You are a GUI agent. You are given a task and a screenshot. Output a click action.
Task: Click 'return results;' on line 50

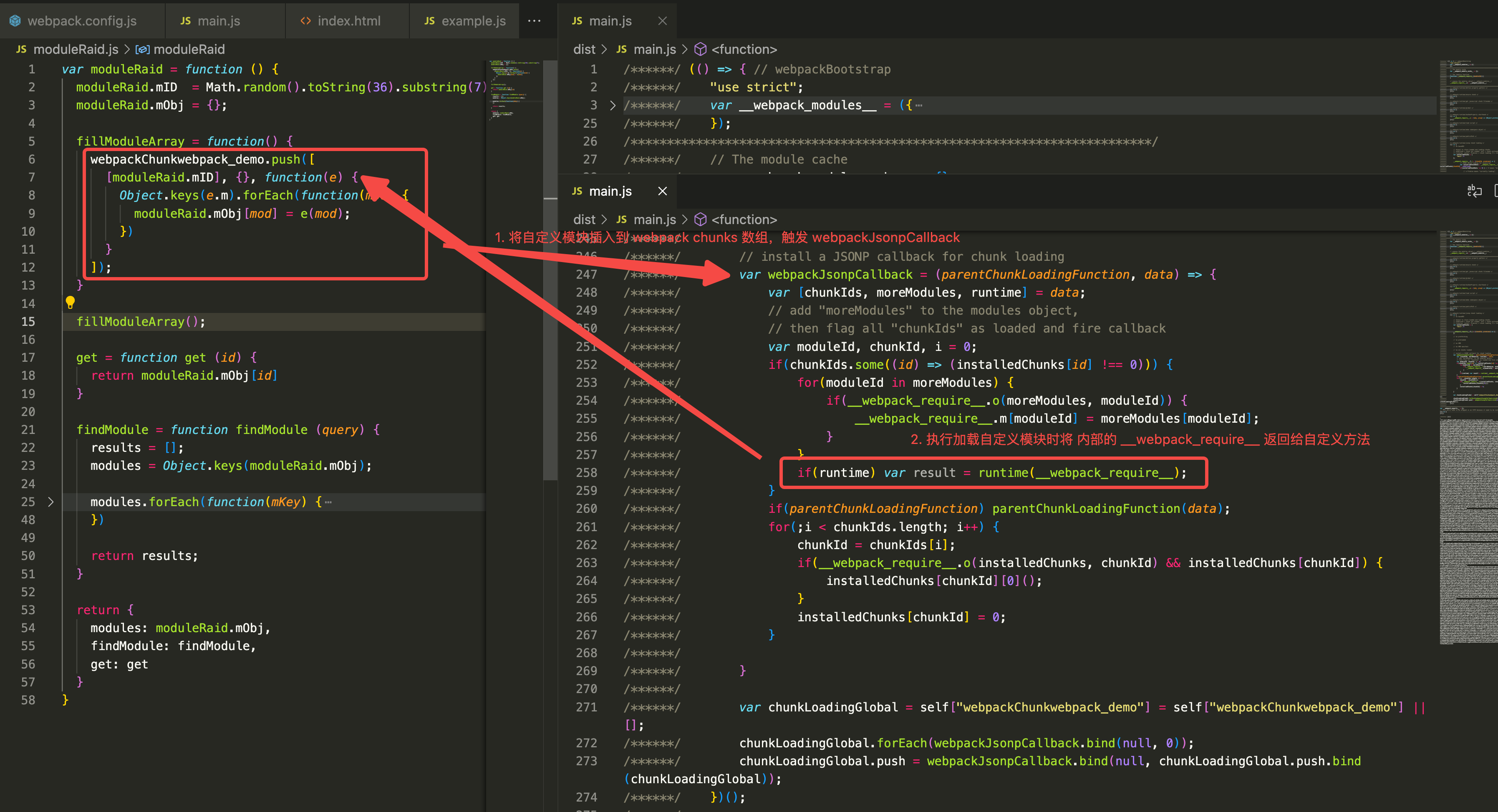tap(144, 556)
